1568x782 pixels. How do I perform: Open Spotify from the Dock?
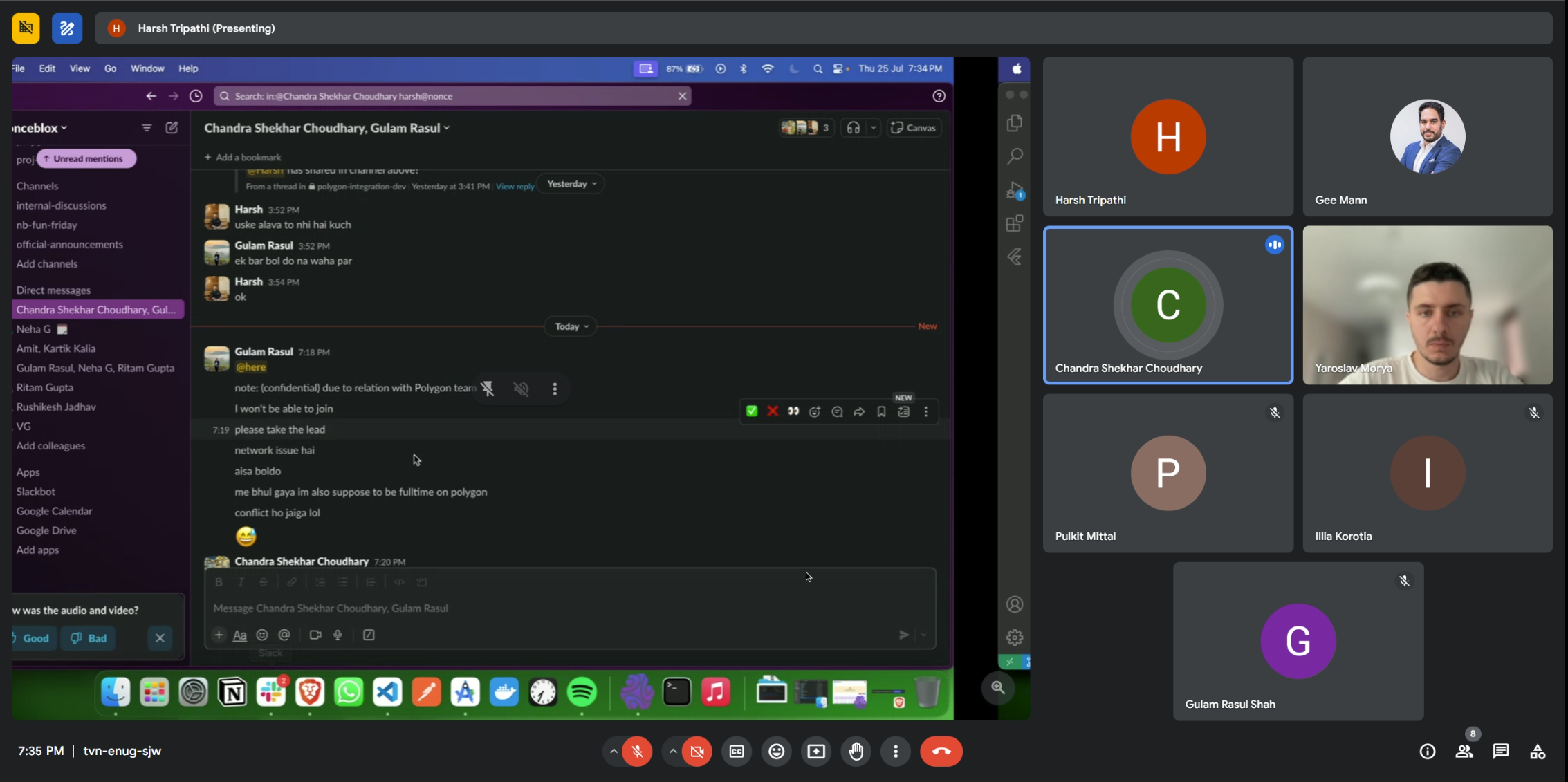pos(582,692)
